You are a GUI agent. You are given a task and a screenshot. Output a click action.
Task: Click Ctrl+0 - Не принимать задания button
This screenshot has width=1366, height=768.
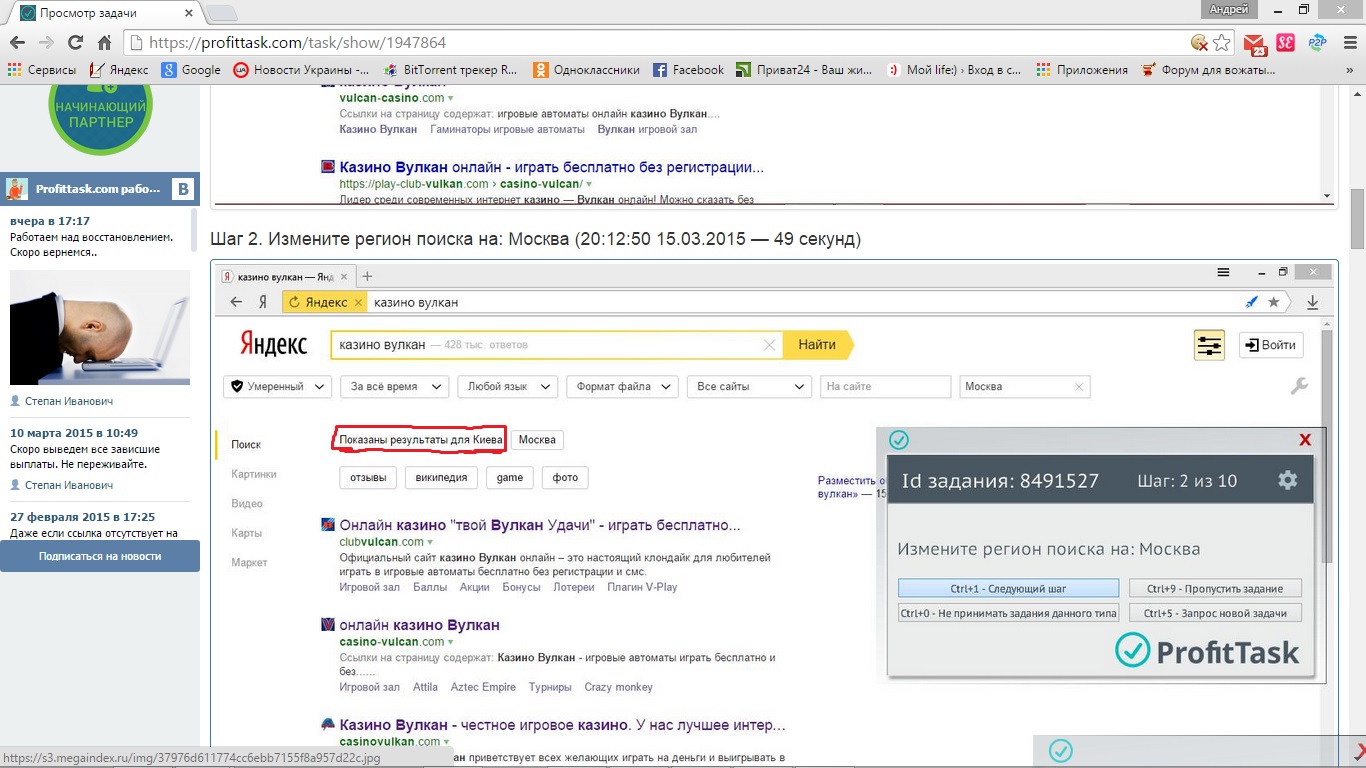[x=1008, y=613]
